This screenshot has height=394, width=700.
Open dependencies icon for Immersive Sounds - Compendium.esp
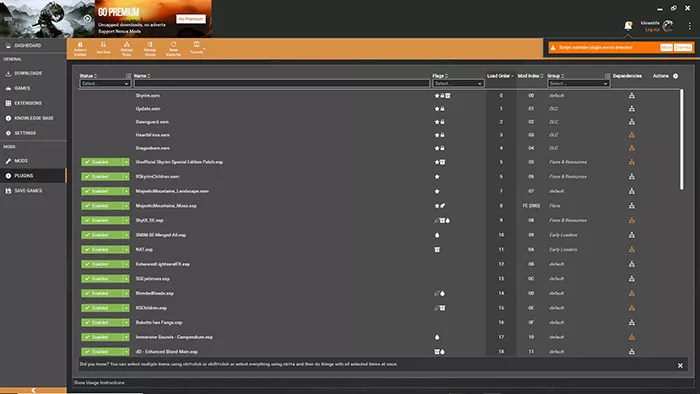click(632, 337)
